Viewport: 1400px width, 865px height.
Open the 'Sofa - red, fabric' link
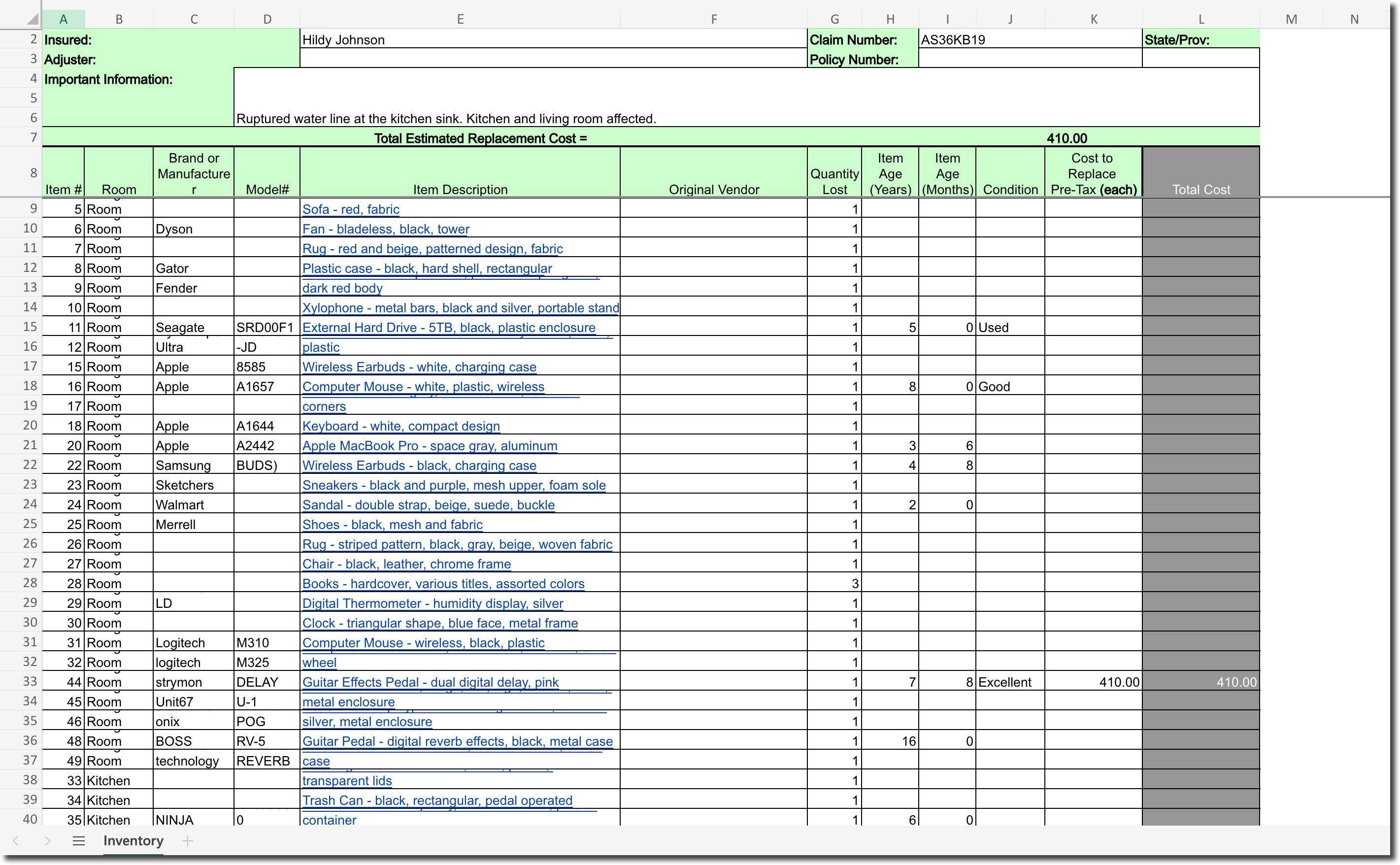click(351, 209)
